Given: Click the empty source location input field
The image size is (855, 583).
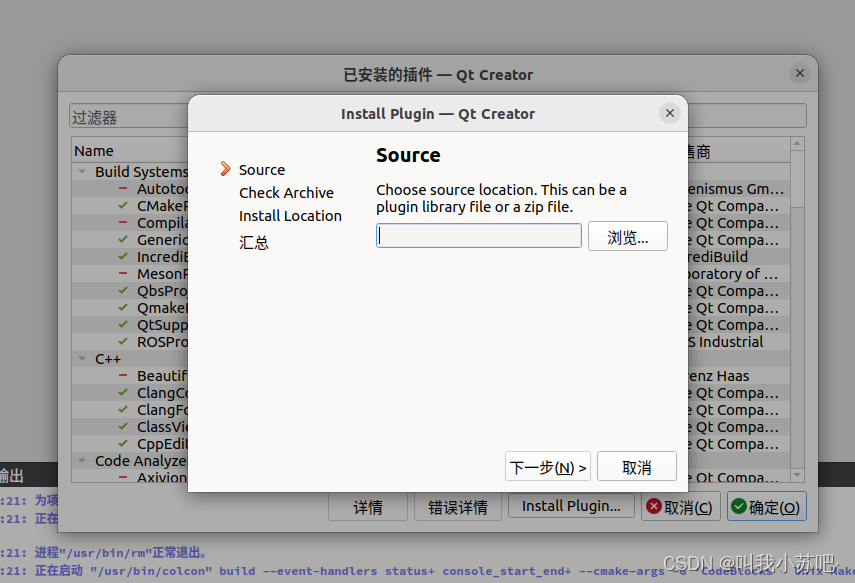Looking at the screenshot, I should point(478,235).
